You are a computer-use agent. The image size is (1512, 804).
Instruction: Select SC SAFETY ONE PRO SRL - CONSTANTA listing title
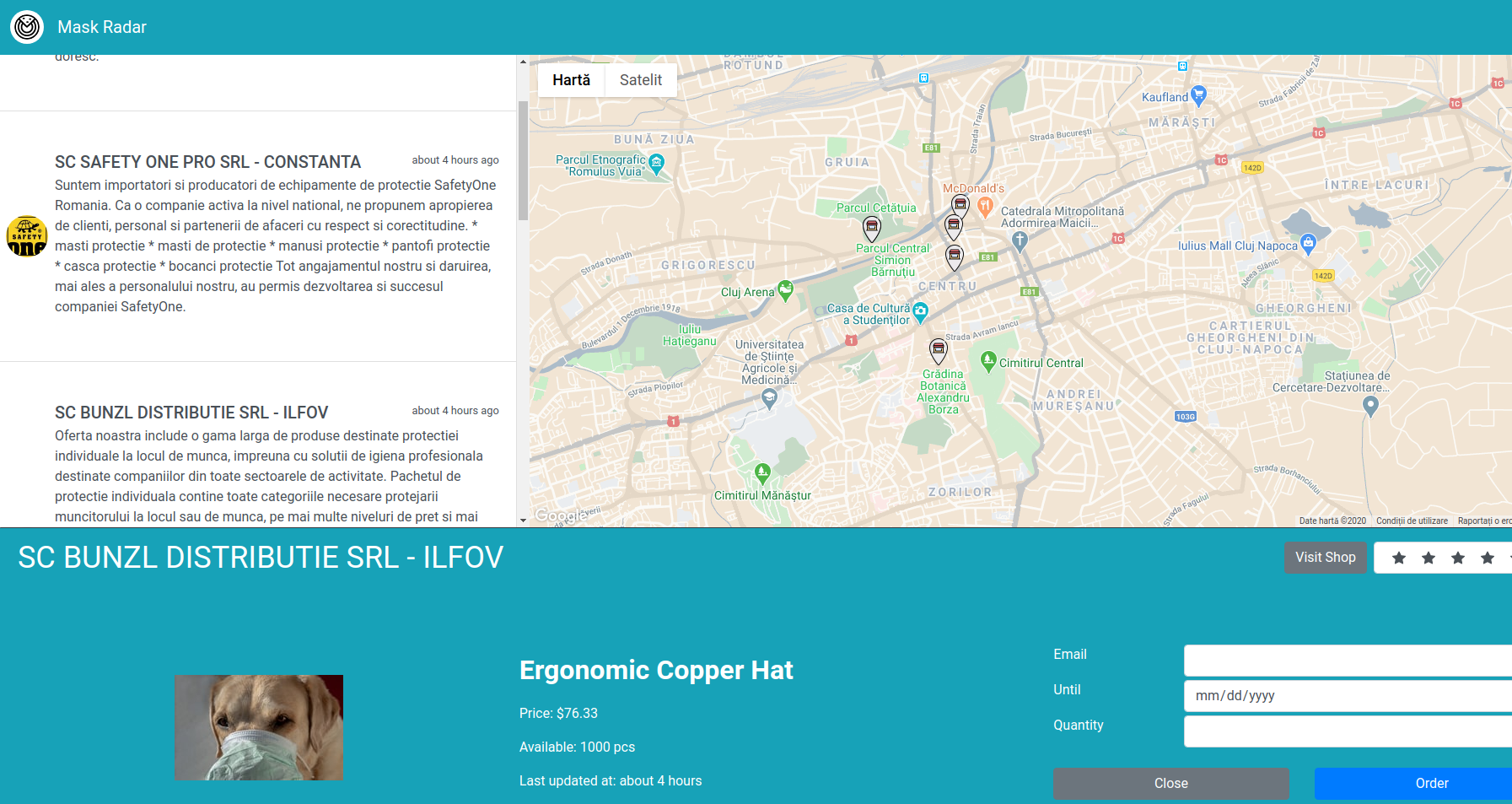click(x=207, y=162)
